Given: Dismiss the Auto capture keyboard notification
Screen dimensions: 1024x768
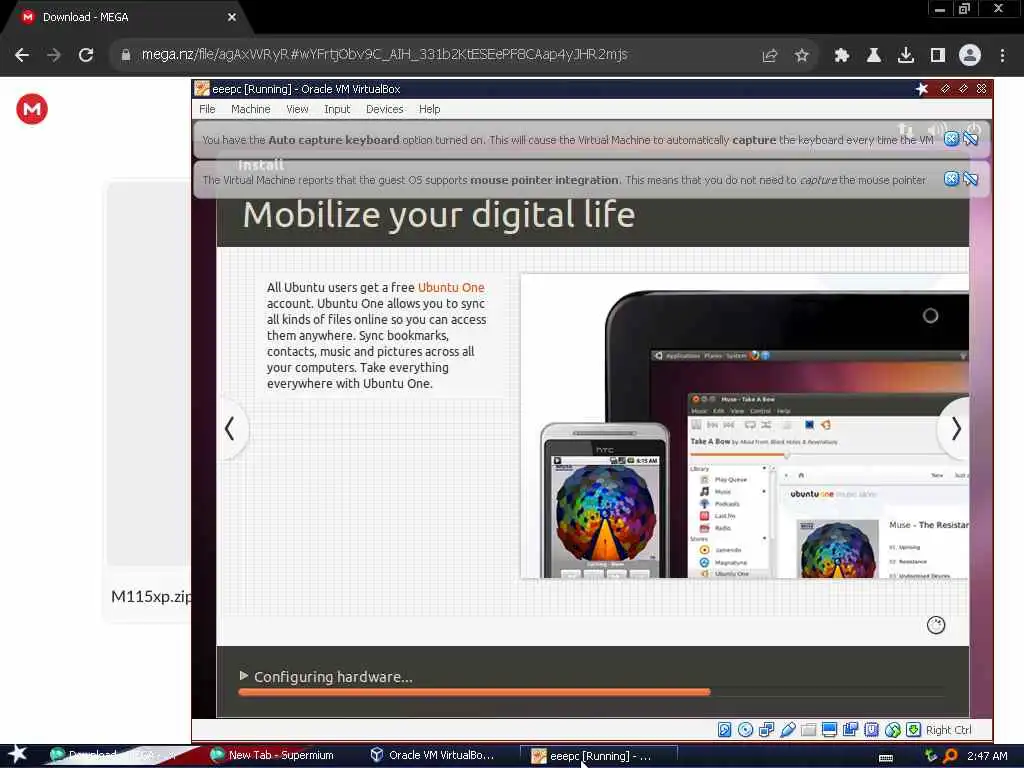Looking at the screenshot, I should tap(952, 139).
